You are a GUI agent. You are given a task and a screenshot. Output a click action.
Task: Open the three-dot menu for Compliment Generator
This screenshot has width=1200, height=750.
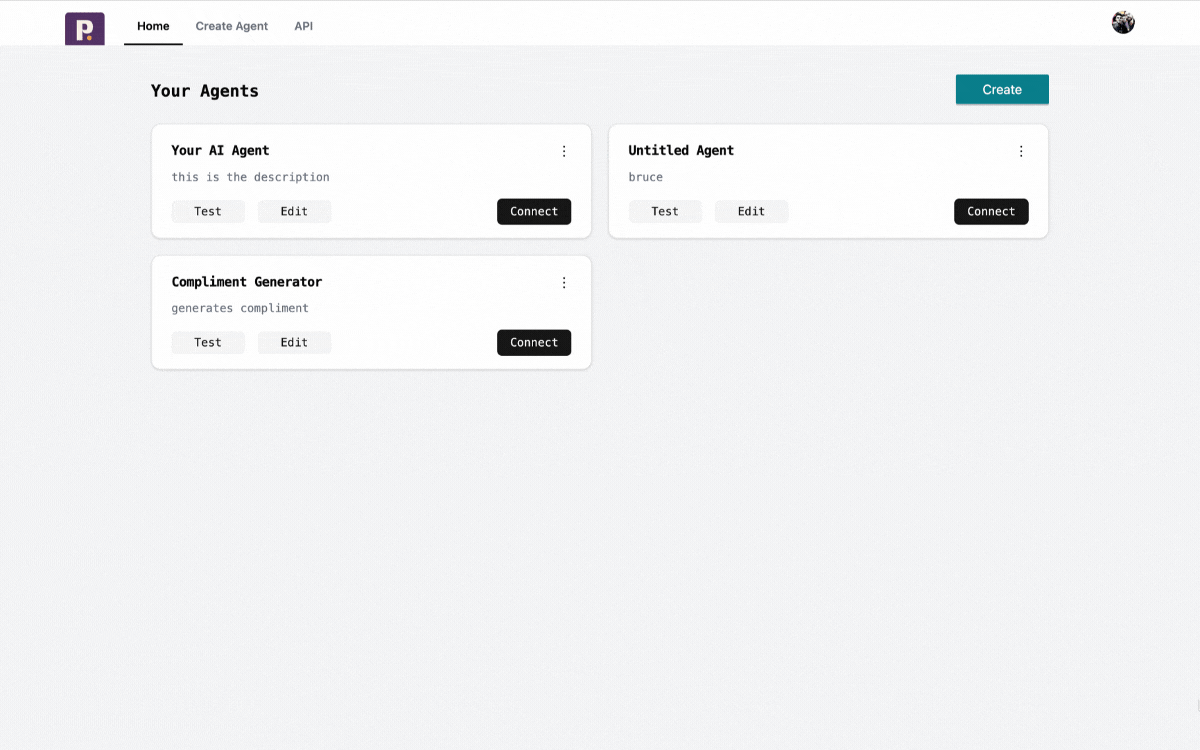(564, 283)
